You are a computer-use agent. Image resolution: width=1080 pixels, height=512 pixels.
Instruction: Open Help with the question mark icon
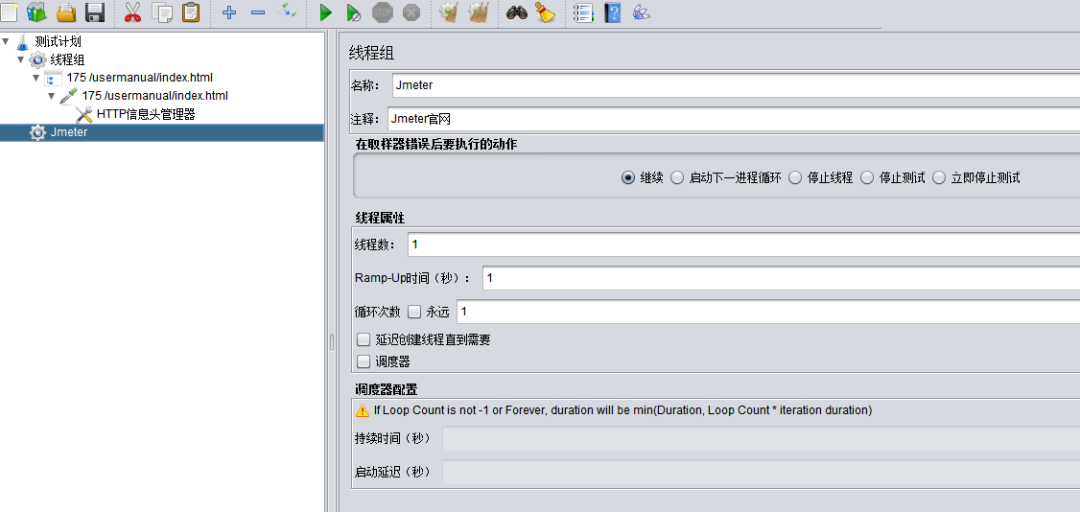[612, 12]
